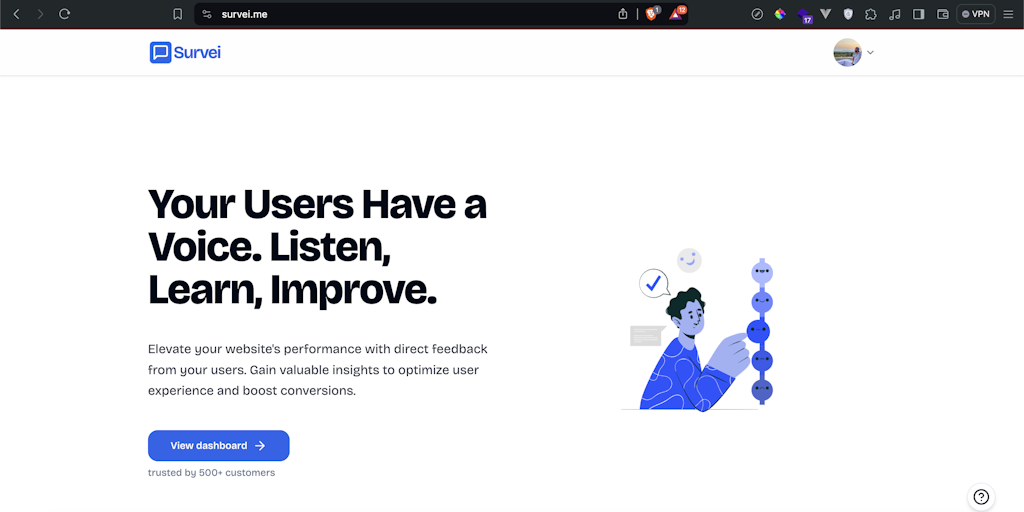Click the music note media icon
The image size is (1024, 512).
pyautogui.click(x=895, y=14)
